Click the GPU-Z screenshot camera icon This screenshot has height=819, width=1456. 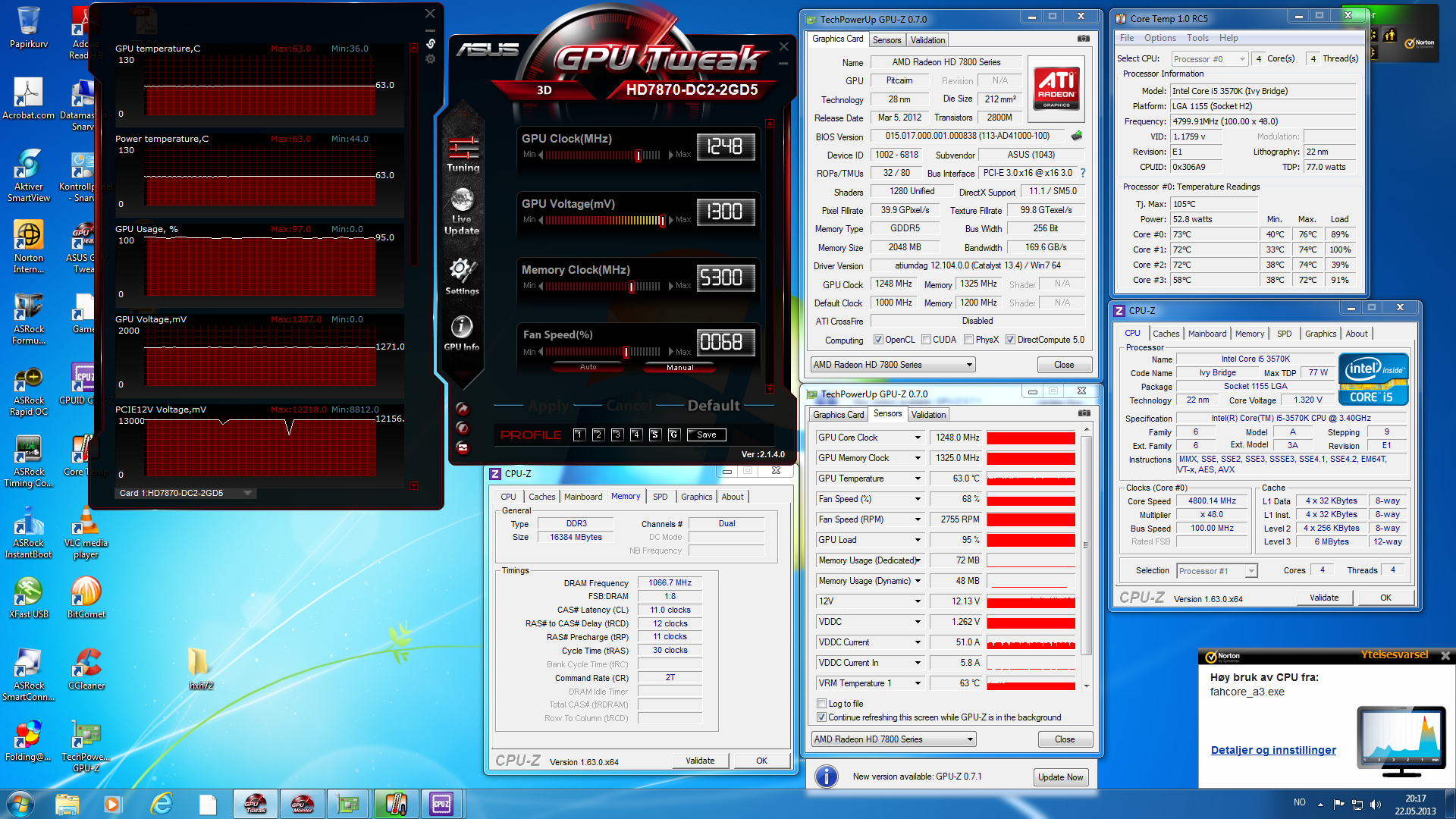pos(1084,39)
